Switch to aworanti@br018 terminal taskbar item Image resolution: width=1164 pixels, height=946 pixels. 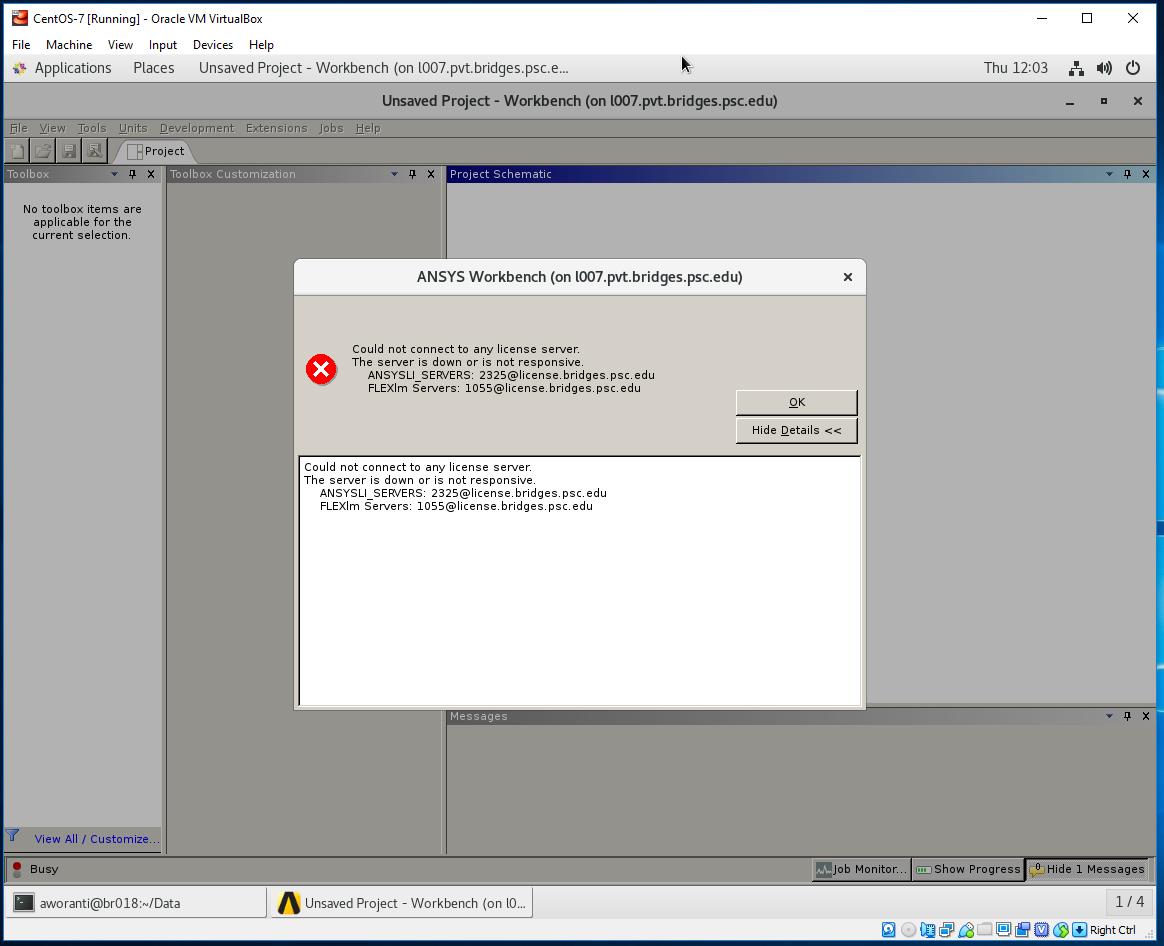137,903
